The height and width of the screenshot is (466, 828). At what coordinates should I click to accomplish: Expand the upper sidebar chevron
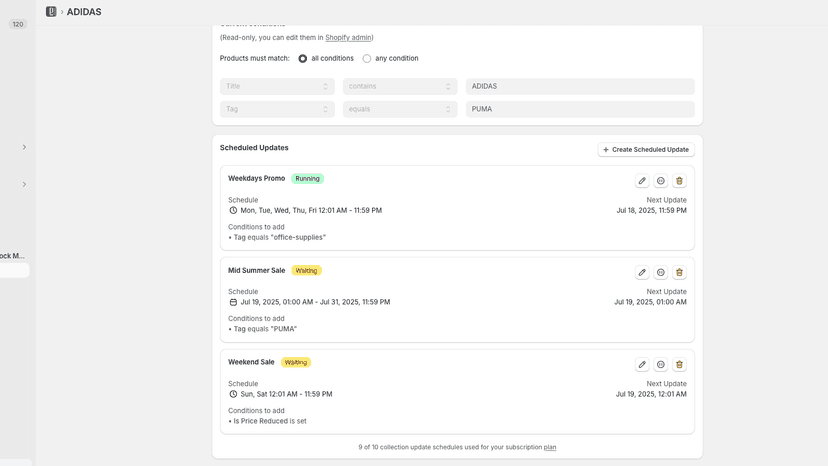pos(24,147)
